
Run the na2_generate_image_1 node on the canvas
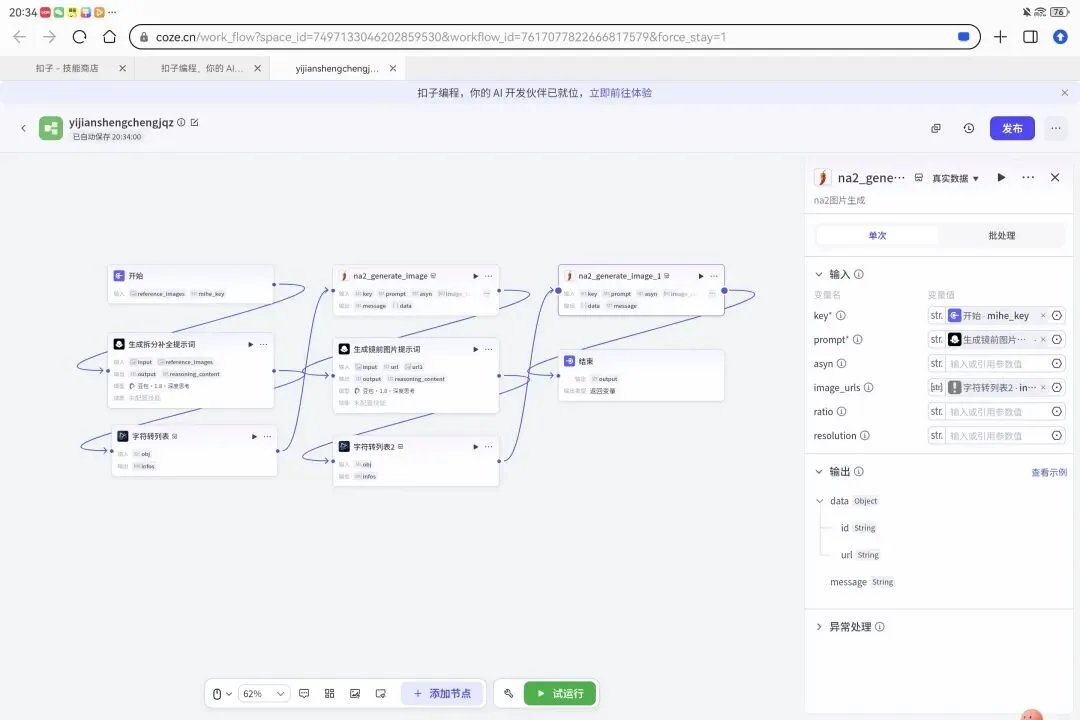(x=700, y=276)
